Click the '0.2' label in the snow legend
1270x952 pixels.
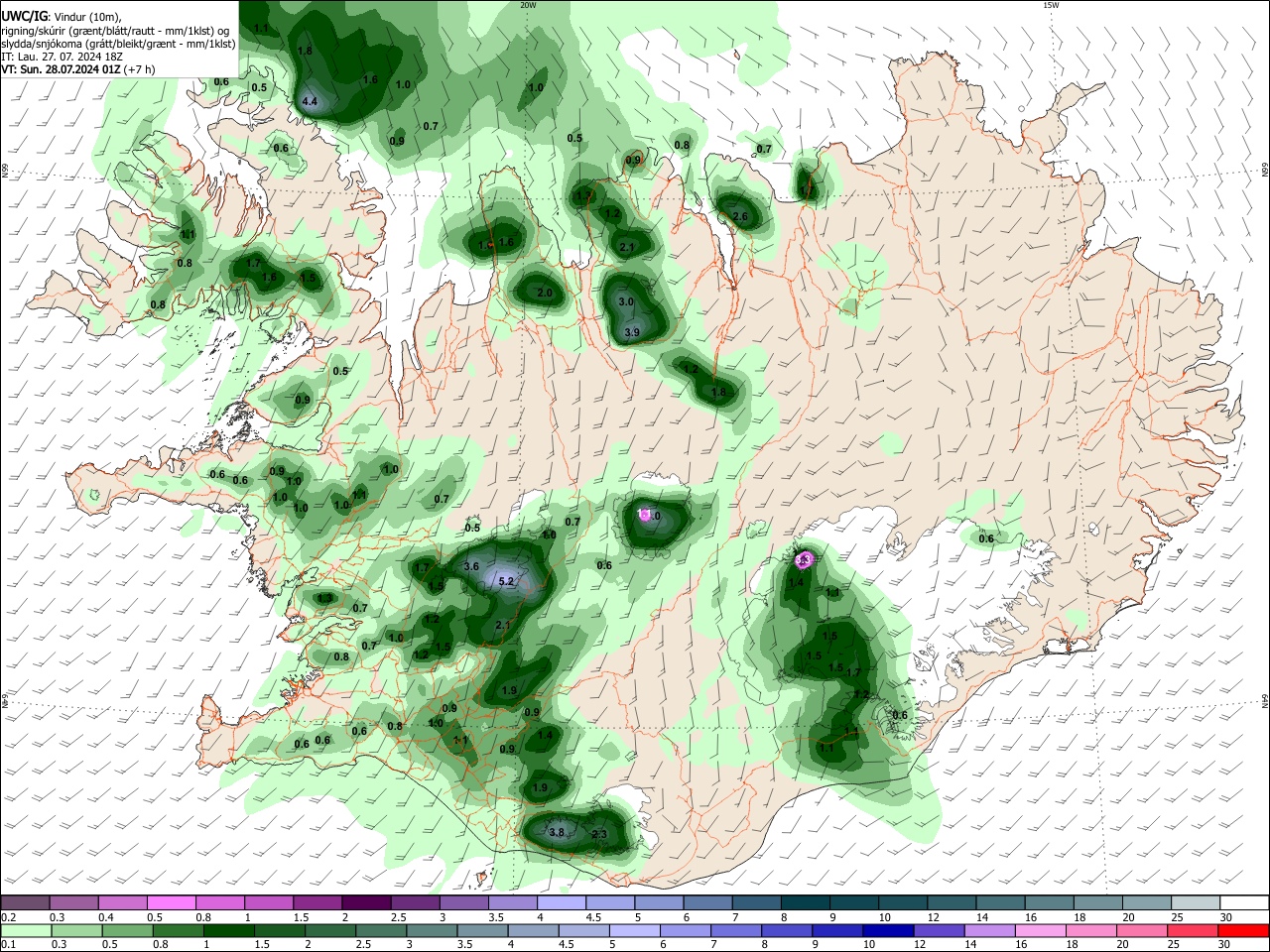click(8, 916)
